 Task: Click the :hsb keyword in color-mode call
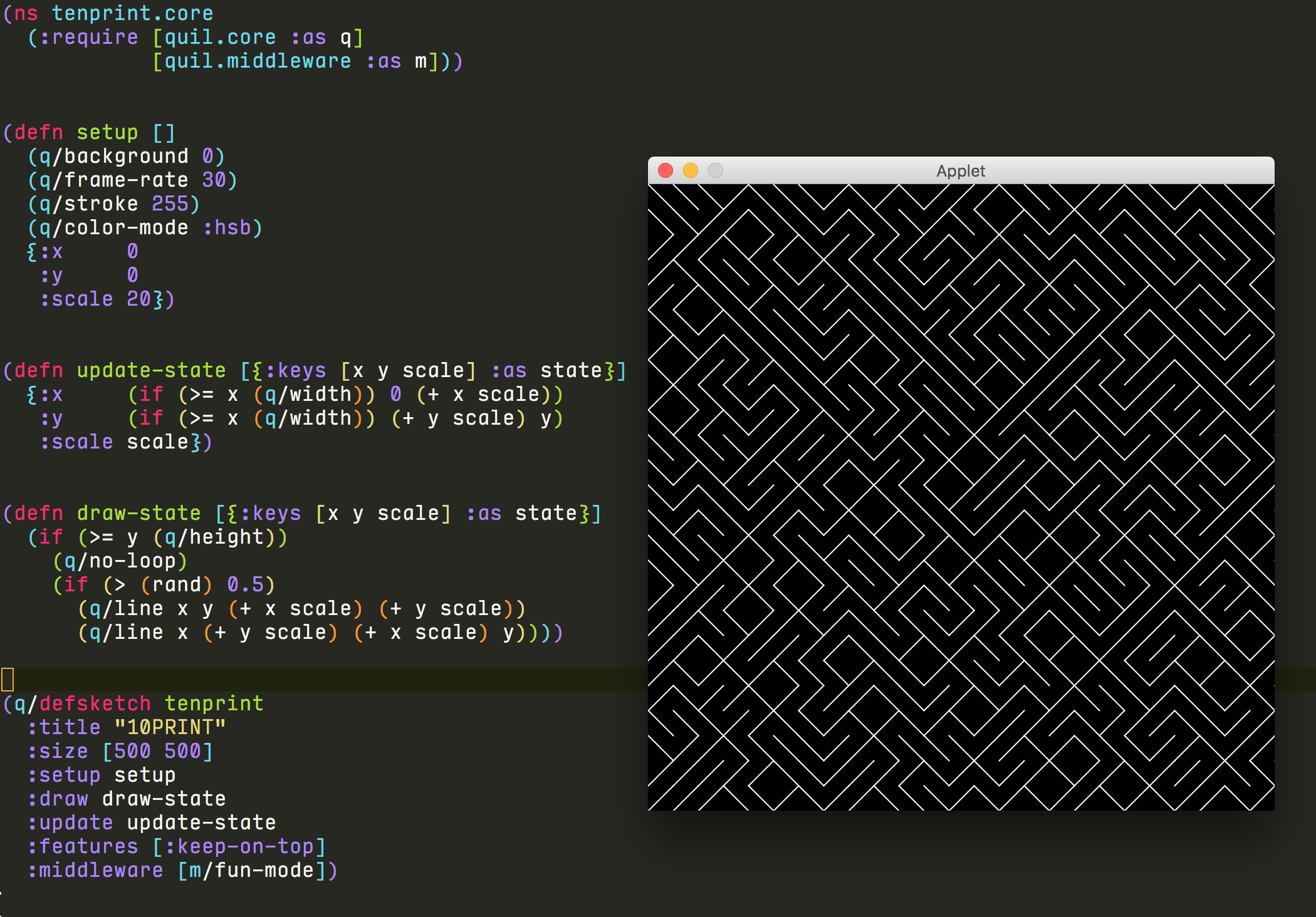tap(226, 228)
